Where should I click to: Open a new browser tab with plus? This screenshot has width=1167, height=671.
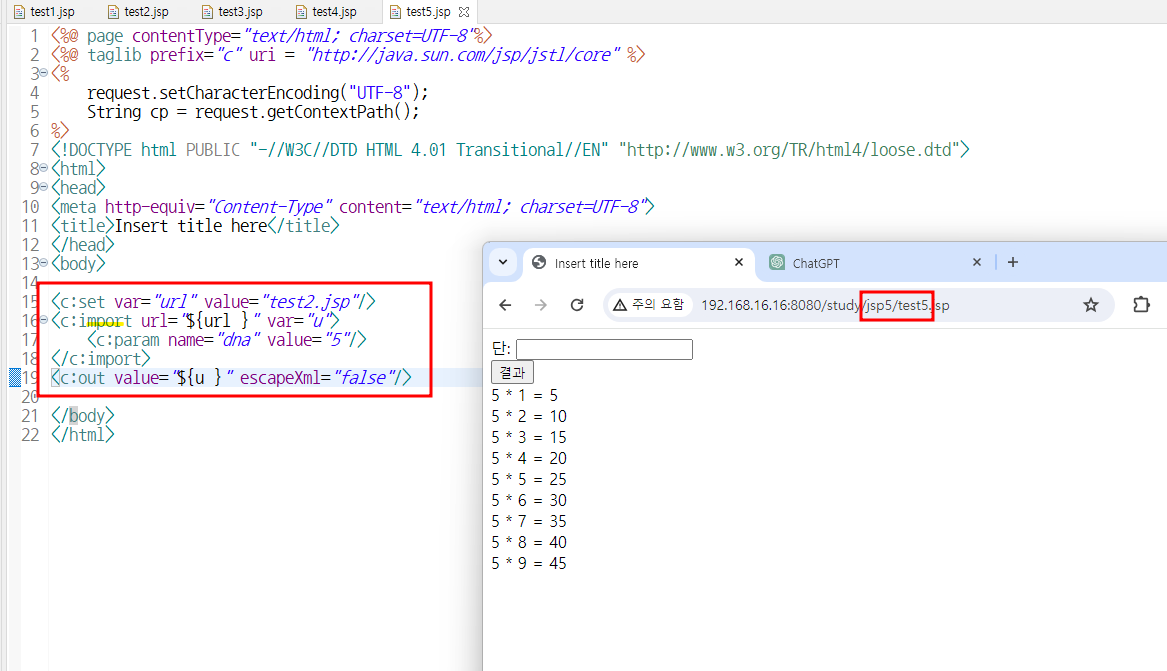(1012, 262)
